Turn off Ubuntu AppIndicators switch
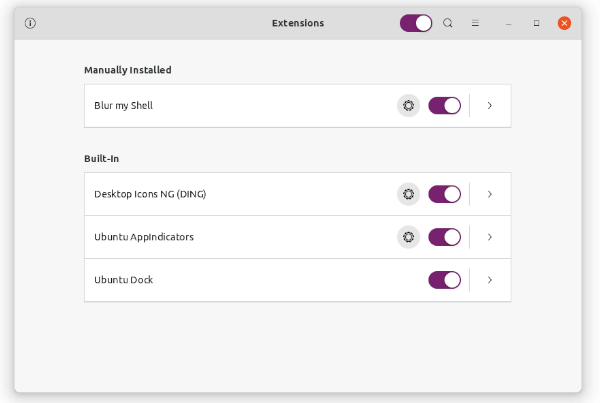 pos(444,237)
